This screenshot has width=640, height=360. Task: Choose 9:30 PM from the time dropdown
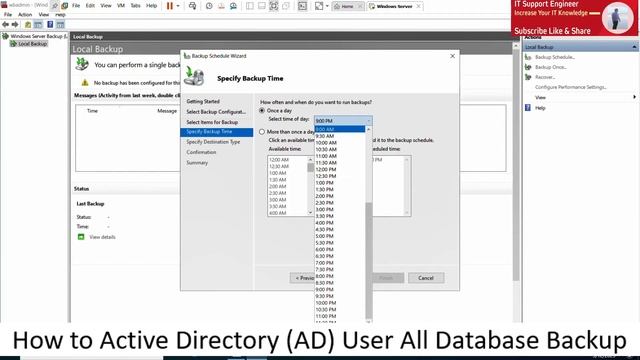[x=340, y=296]
